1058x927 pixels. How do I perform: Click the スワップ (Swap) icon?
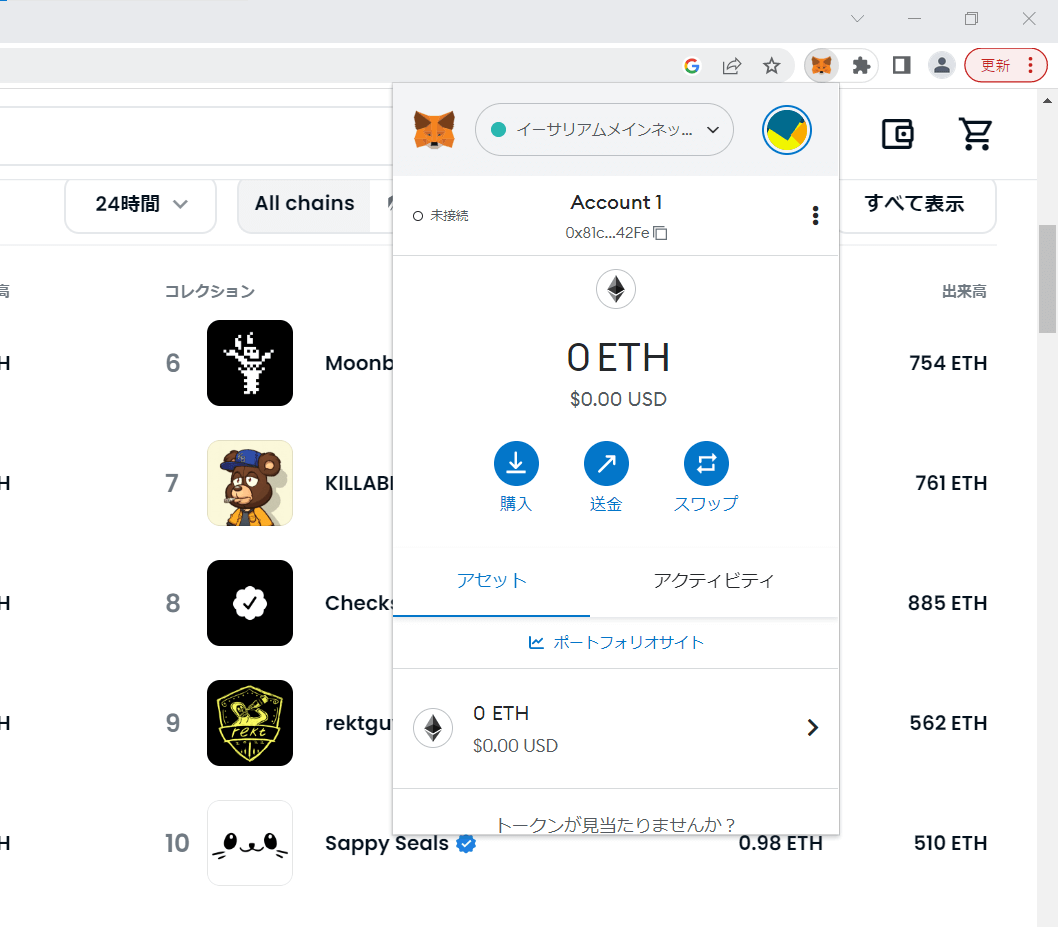[x=706, y=463]
